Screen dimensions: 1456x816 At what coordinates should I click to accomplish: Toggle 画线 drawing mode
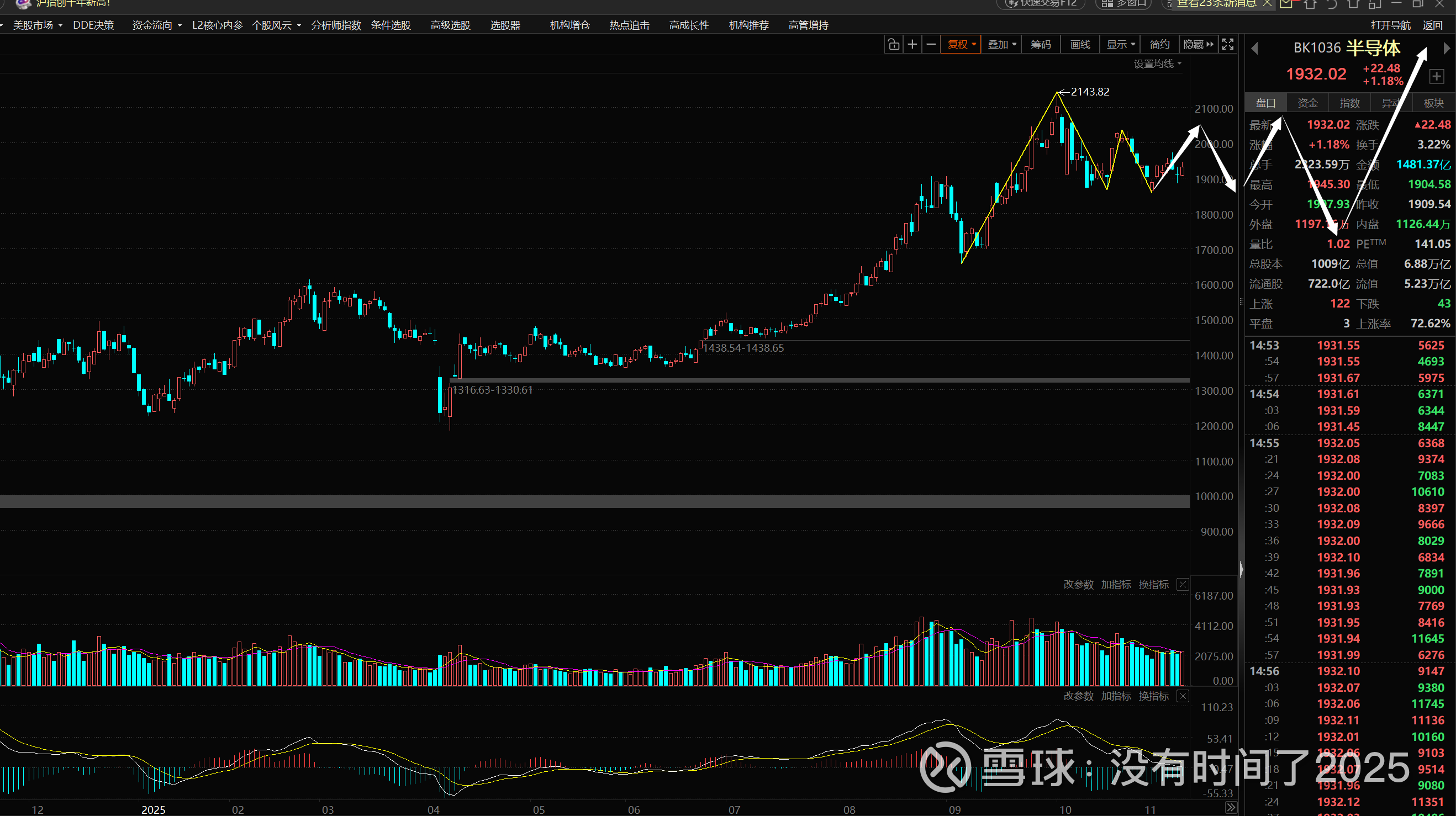point(1080,45)
